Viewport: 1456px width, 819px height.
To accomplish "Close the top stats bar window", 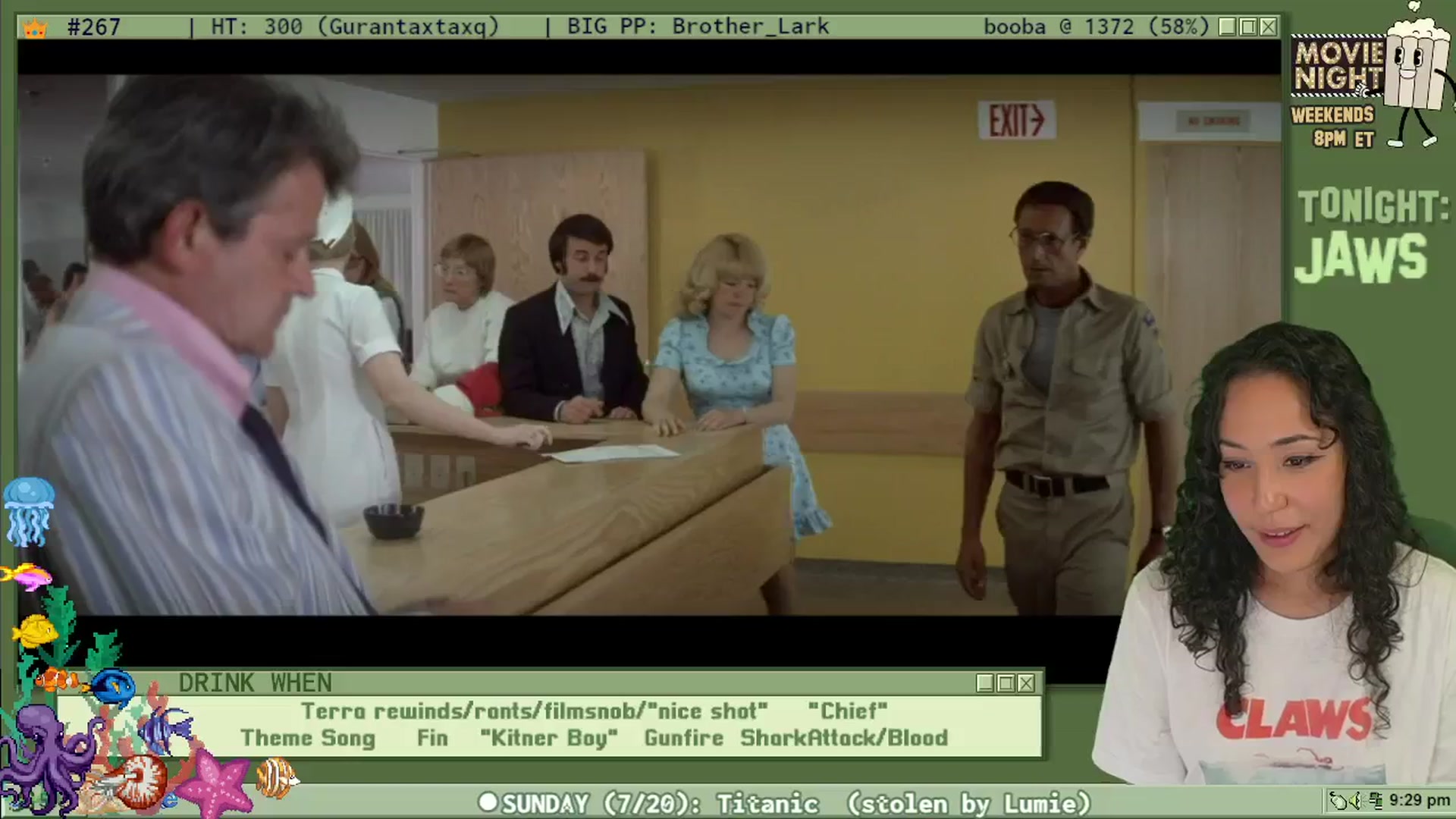I will point(1269,27).
